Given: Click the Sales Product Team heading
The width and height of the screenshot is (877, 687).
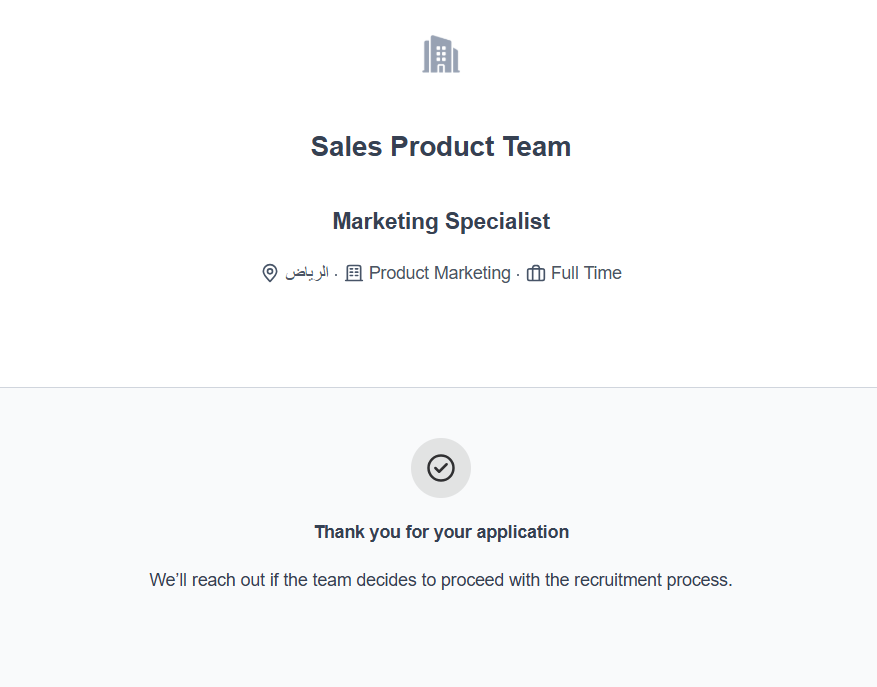Looking at the screenshot, I should pyautogui.click(x=441, y=147).
